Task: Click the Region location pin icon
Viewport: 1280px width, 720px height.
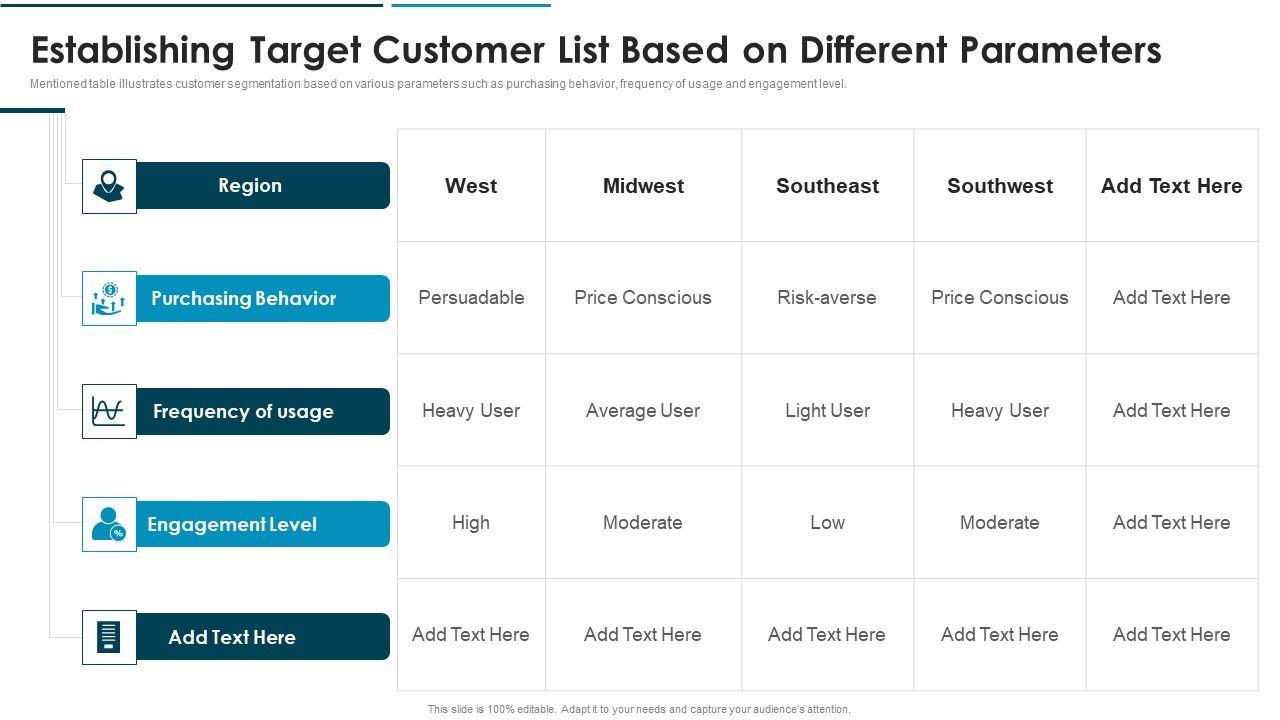Action: (x=109, y=186)
